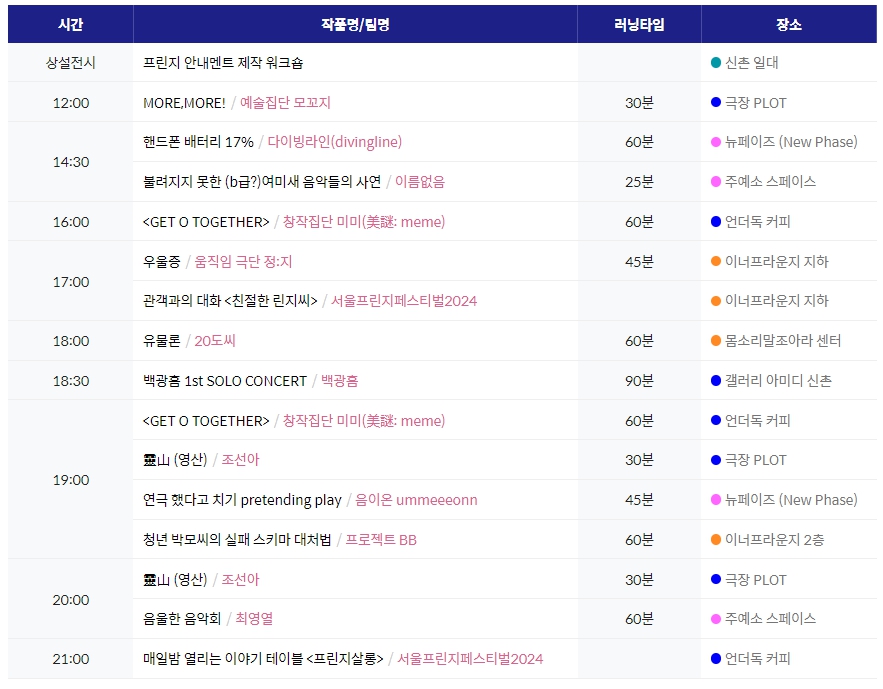Click the 신촌 일대 venue
Image resolution: width=883 pixels, height=689 pixels.
point(751,62)
